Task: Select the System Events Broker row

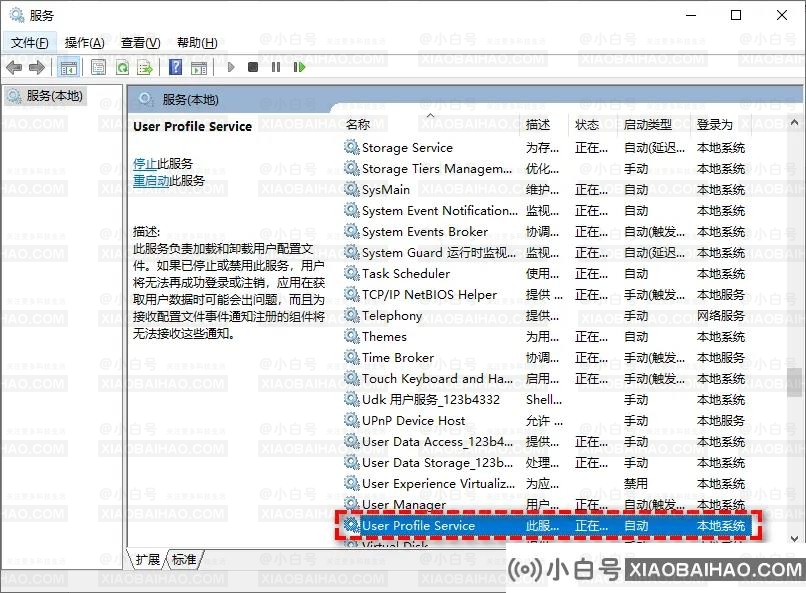Action: 545,232
